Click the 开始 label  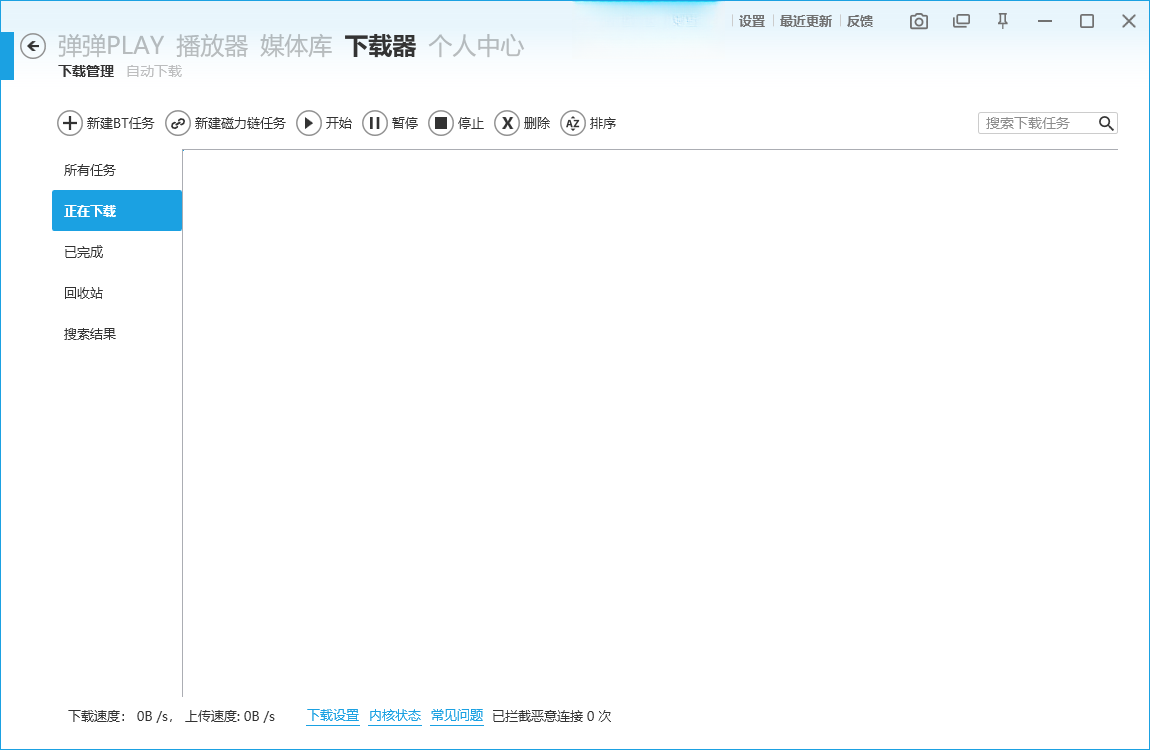[339, 123]
